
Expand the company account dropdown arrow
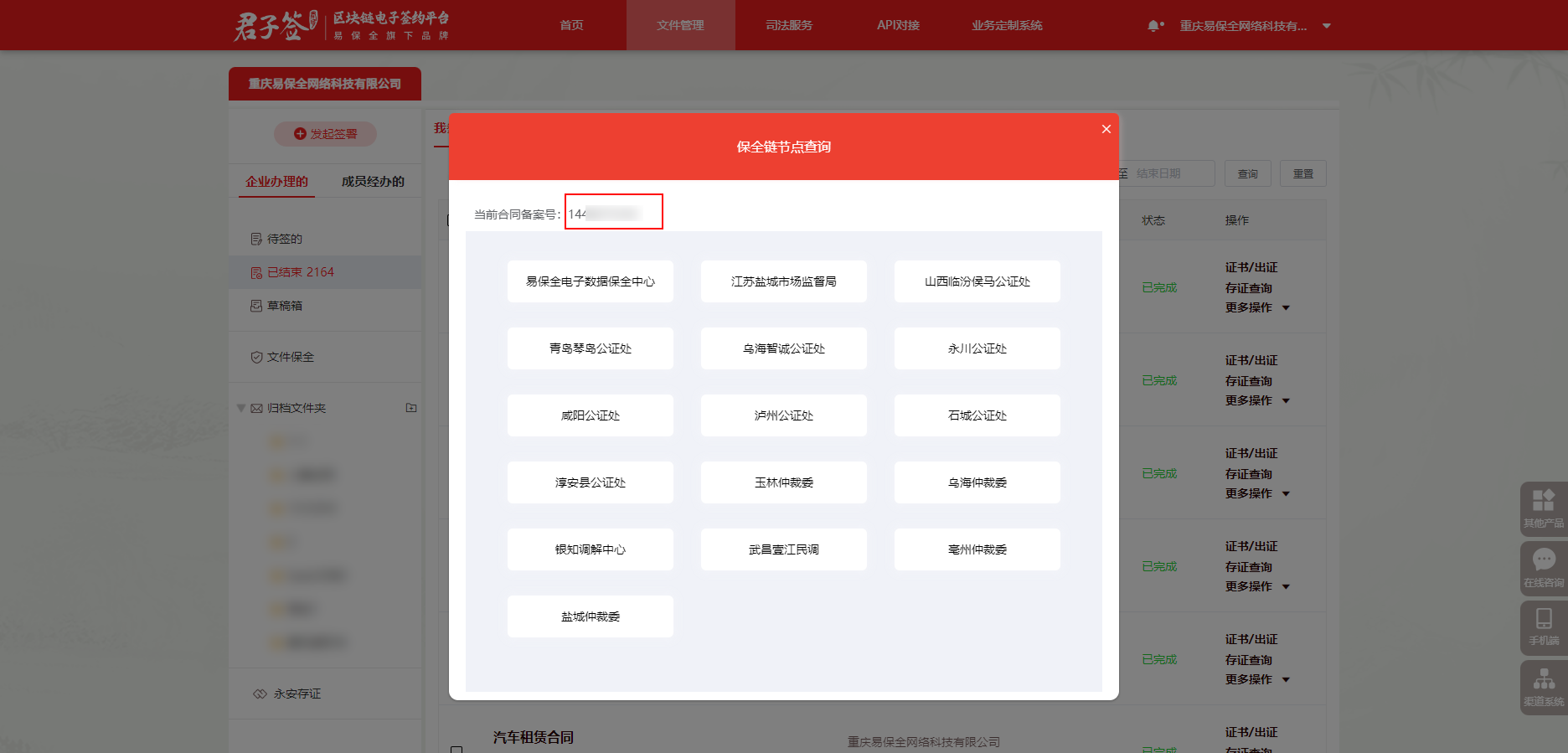click(1327, 26)
